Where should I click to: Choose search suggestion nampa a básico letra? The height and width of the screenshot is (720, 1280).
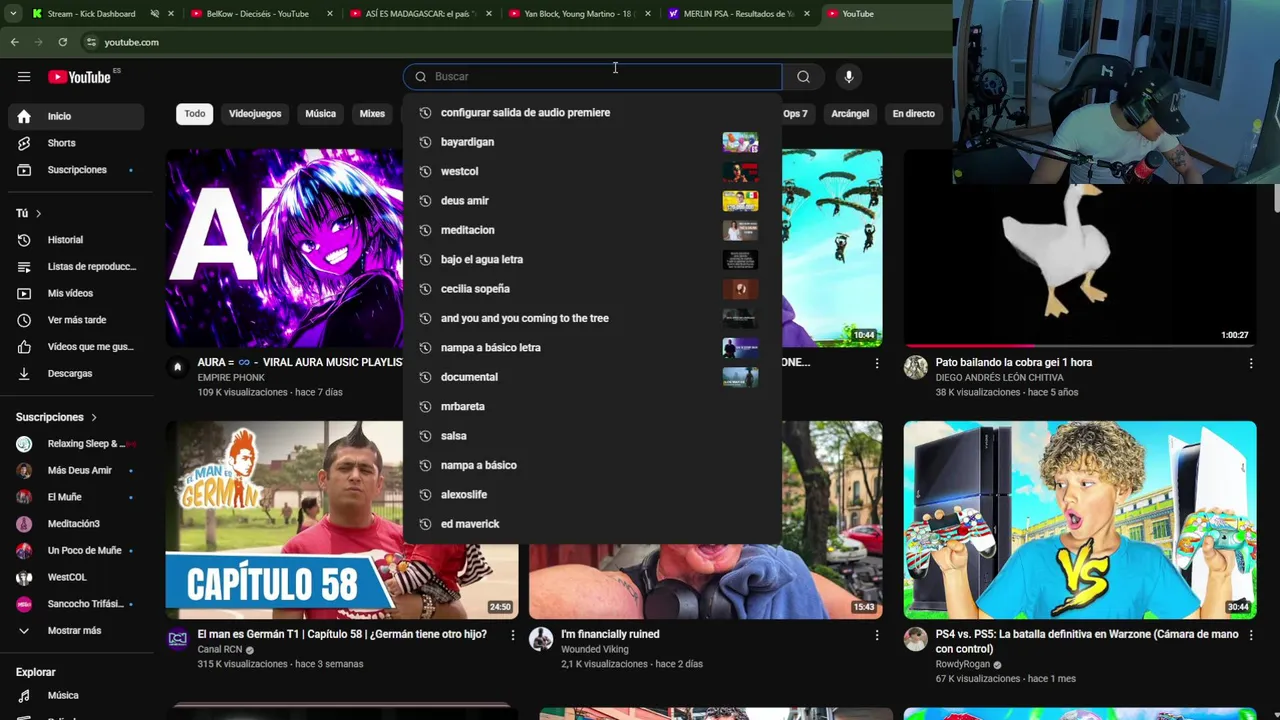coord(592,348)
